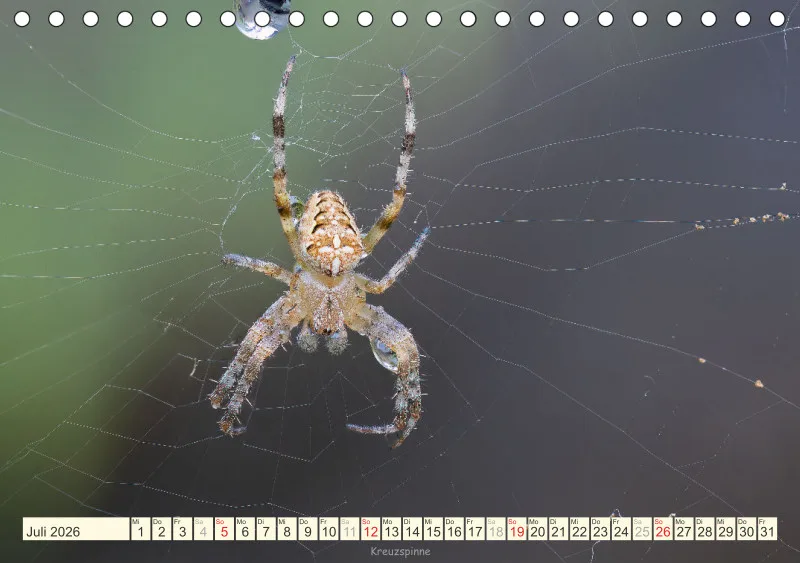Select day 16 (Do) in calendar strip
The height and width of the screenshot is (563, 800).
point(454,529)
